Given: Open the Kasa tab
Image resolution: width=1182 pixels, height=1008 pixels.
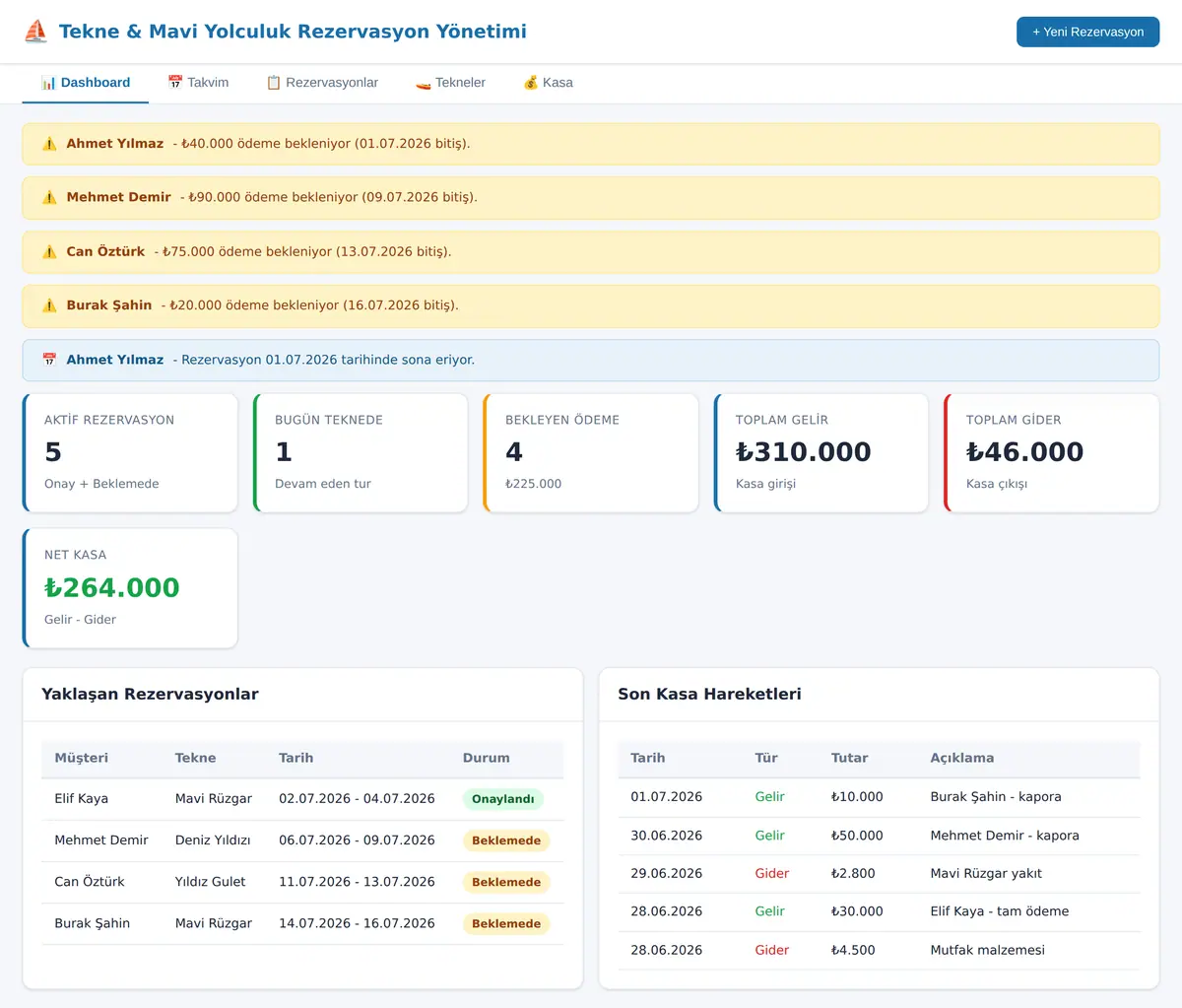Looking at the screenshot, I should (548, 83).
